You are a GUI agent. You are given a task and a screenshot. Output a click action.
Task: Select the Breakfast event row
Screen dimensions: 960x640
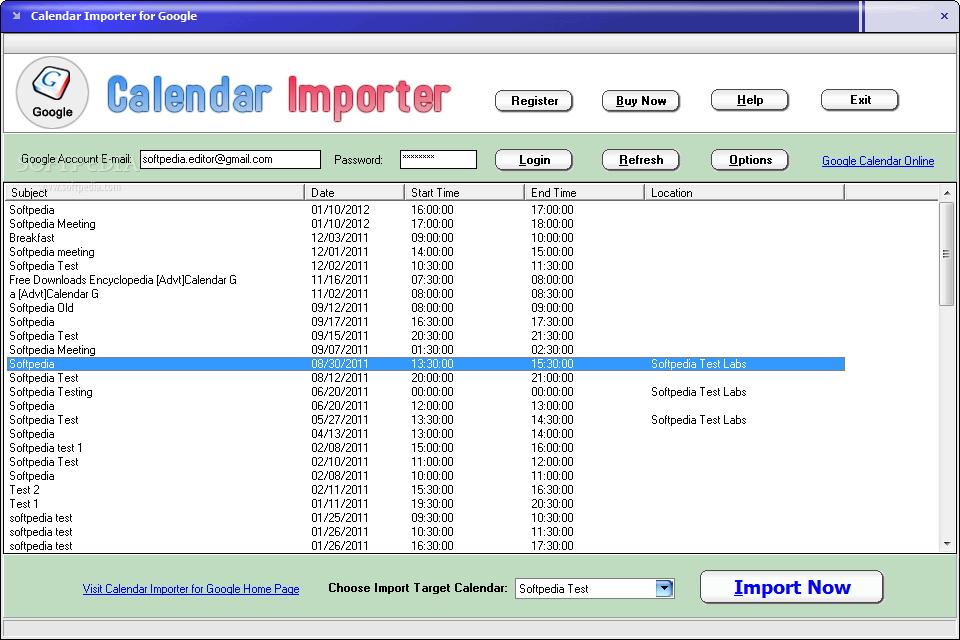tap(426, 238)
